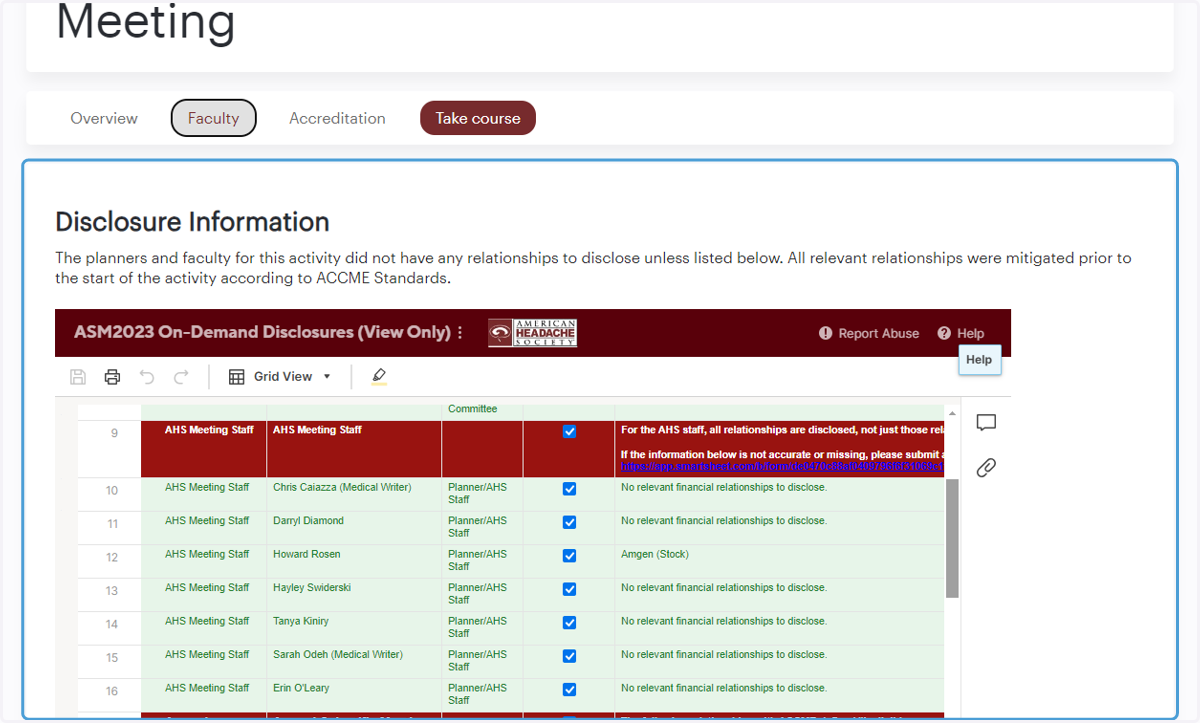Toggle checkbox for Erin O'Leary row
The width and height of the screenshot is (1200, 723).
(569, 689)
